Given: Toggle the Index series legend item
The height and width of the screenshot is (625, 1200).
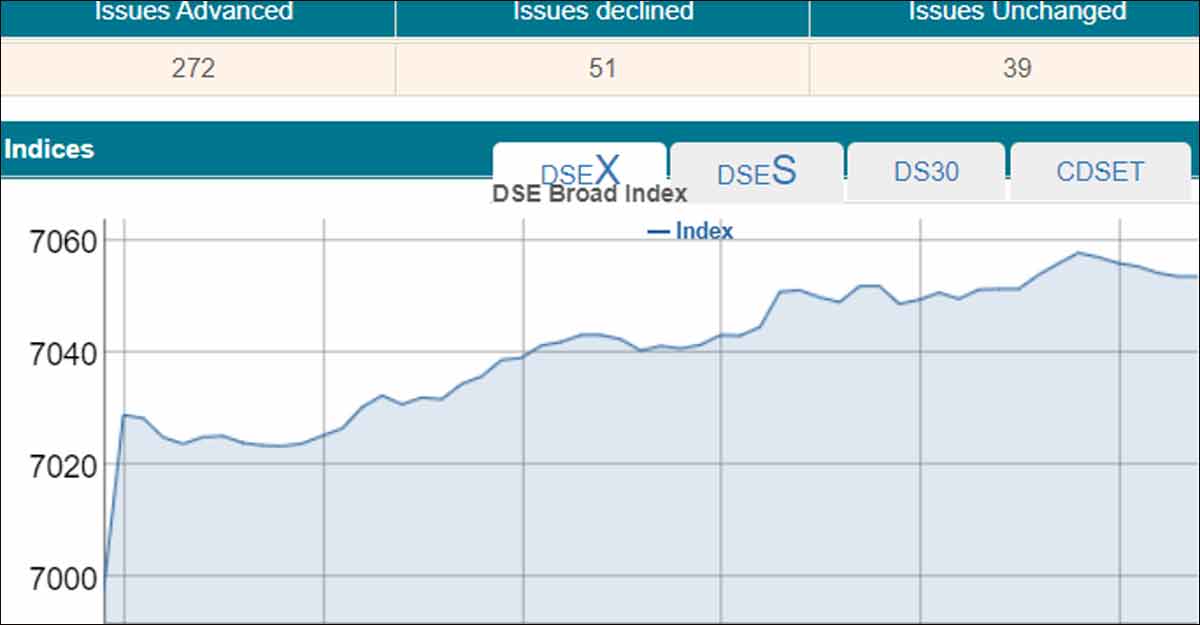Looking at the screenshot, I should (x=704, y=231).
